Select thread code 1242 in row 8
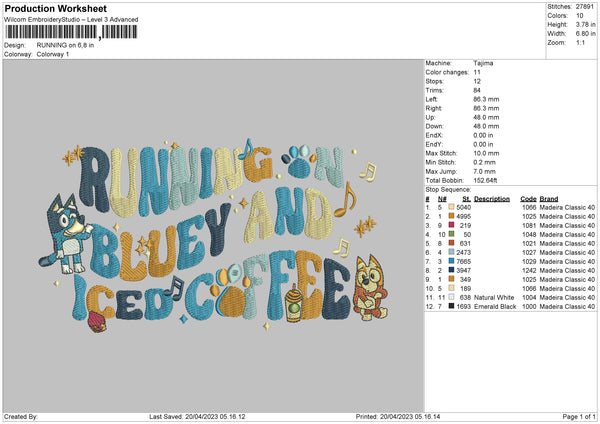 click(529, 271)
